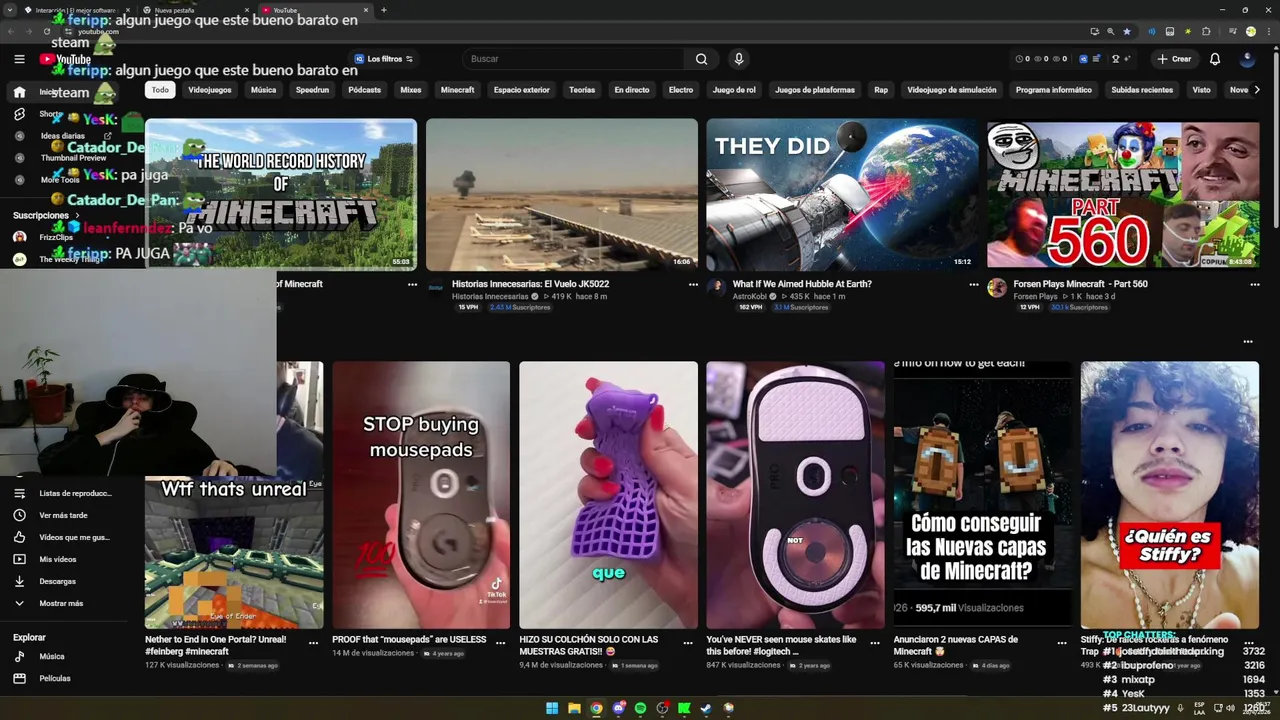Select the Subidas recientes chip
The height and width of the screenshot is (720, 1280).
pyautogui.click(x=1142, y=90)
